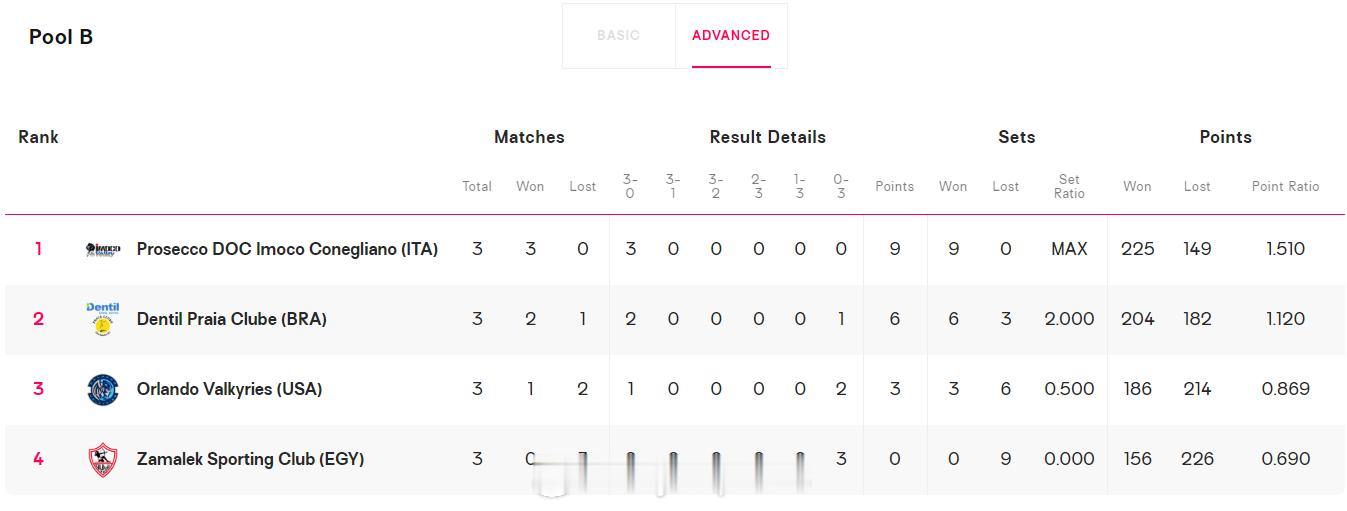Click the Pool B heading

point(61,37)
